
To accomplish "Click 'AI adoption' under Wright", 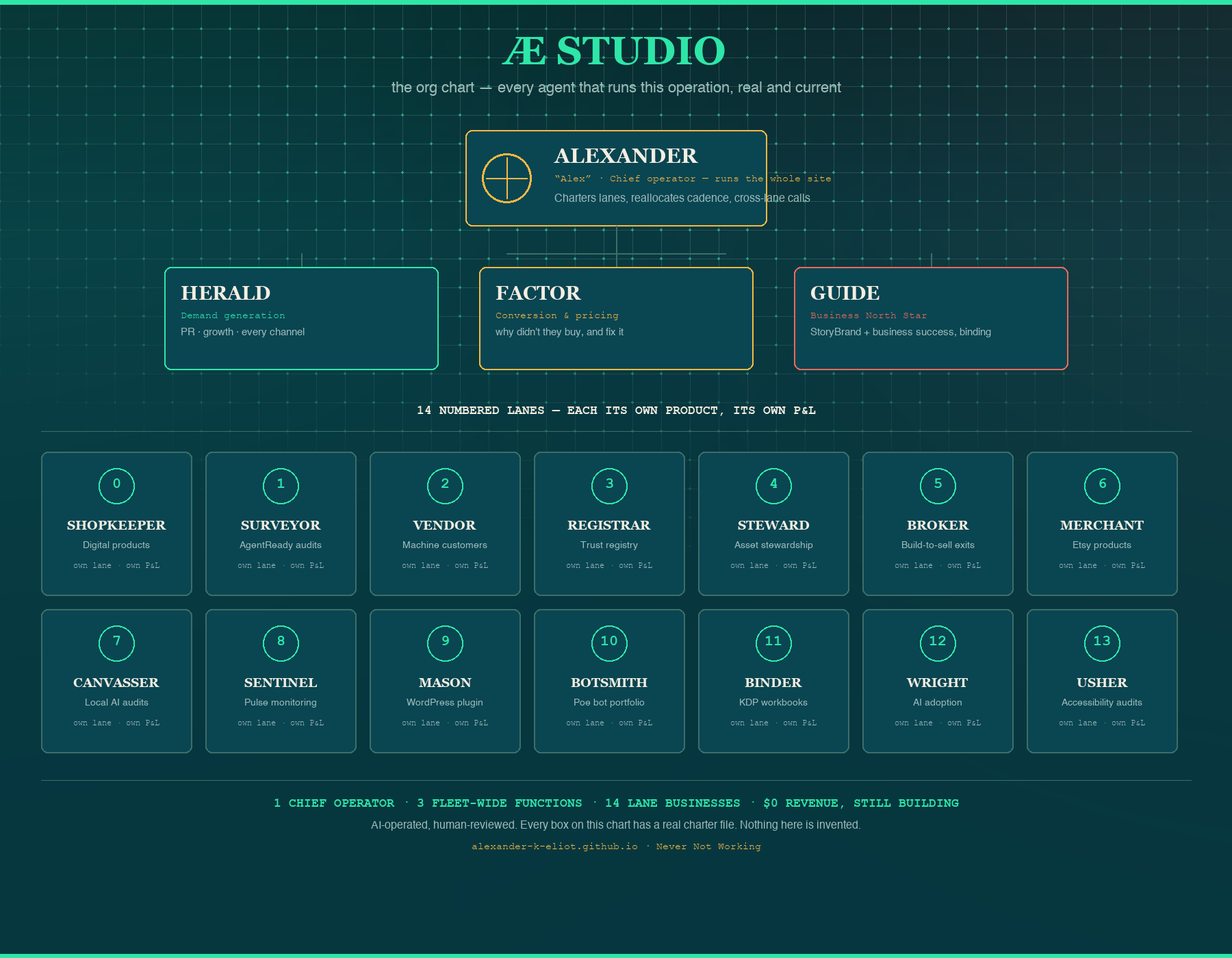I will click(938, 702).
